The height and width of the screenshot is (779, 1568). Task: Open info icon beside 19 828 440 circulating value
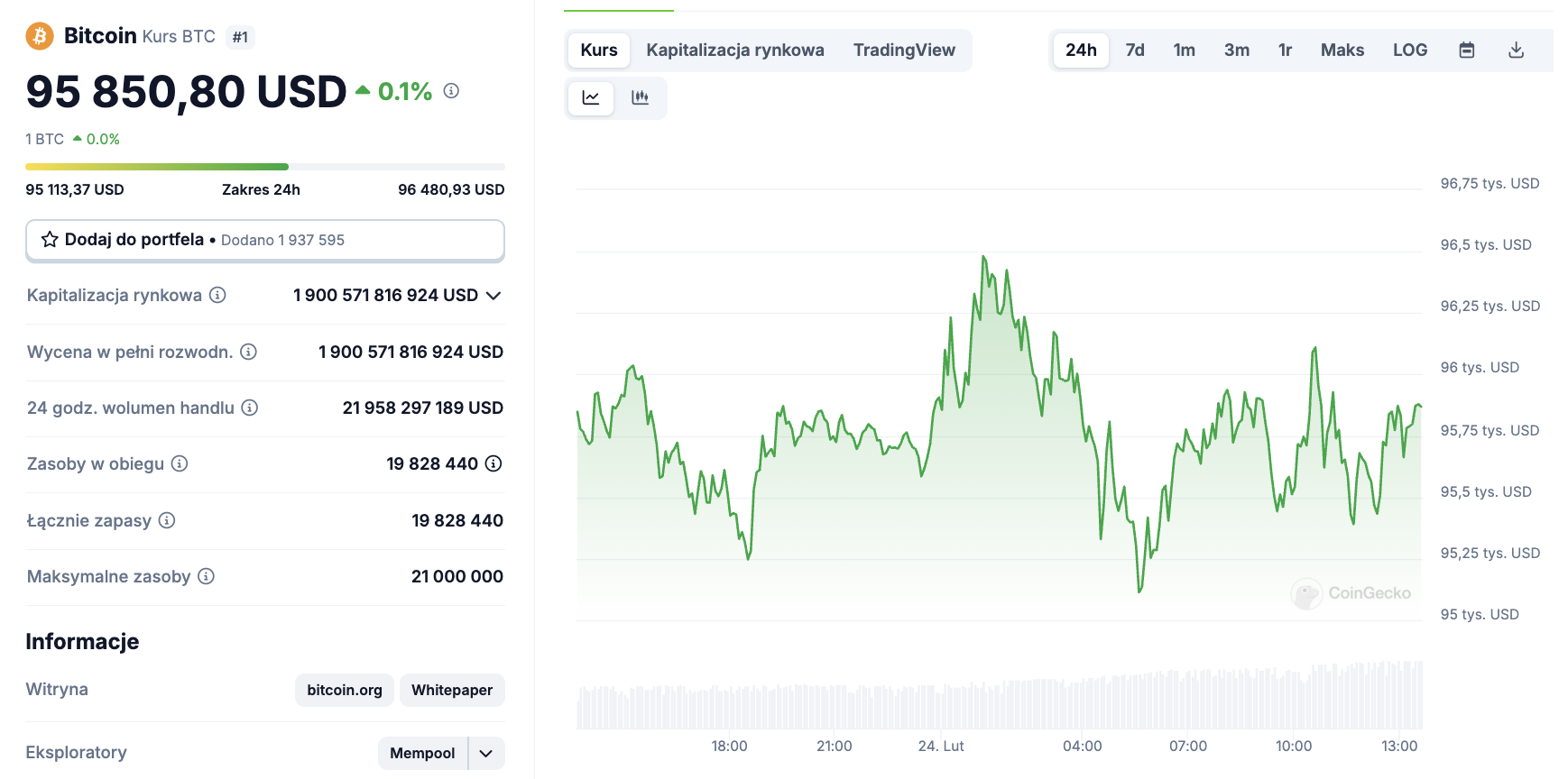coord(493,463)
